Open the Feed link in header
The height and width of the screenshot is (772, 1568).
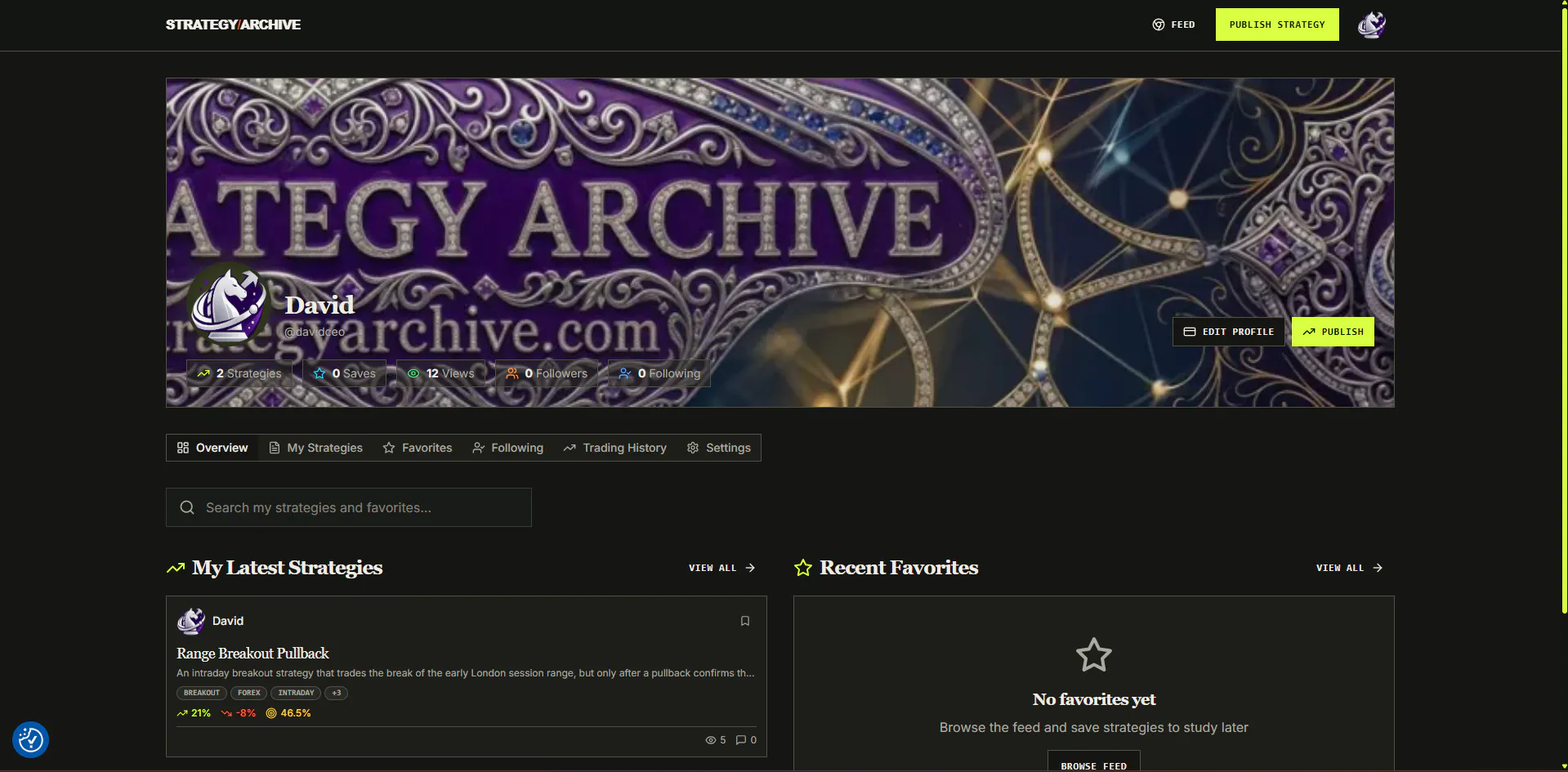(x=1173, y=25)
